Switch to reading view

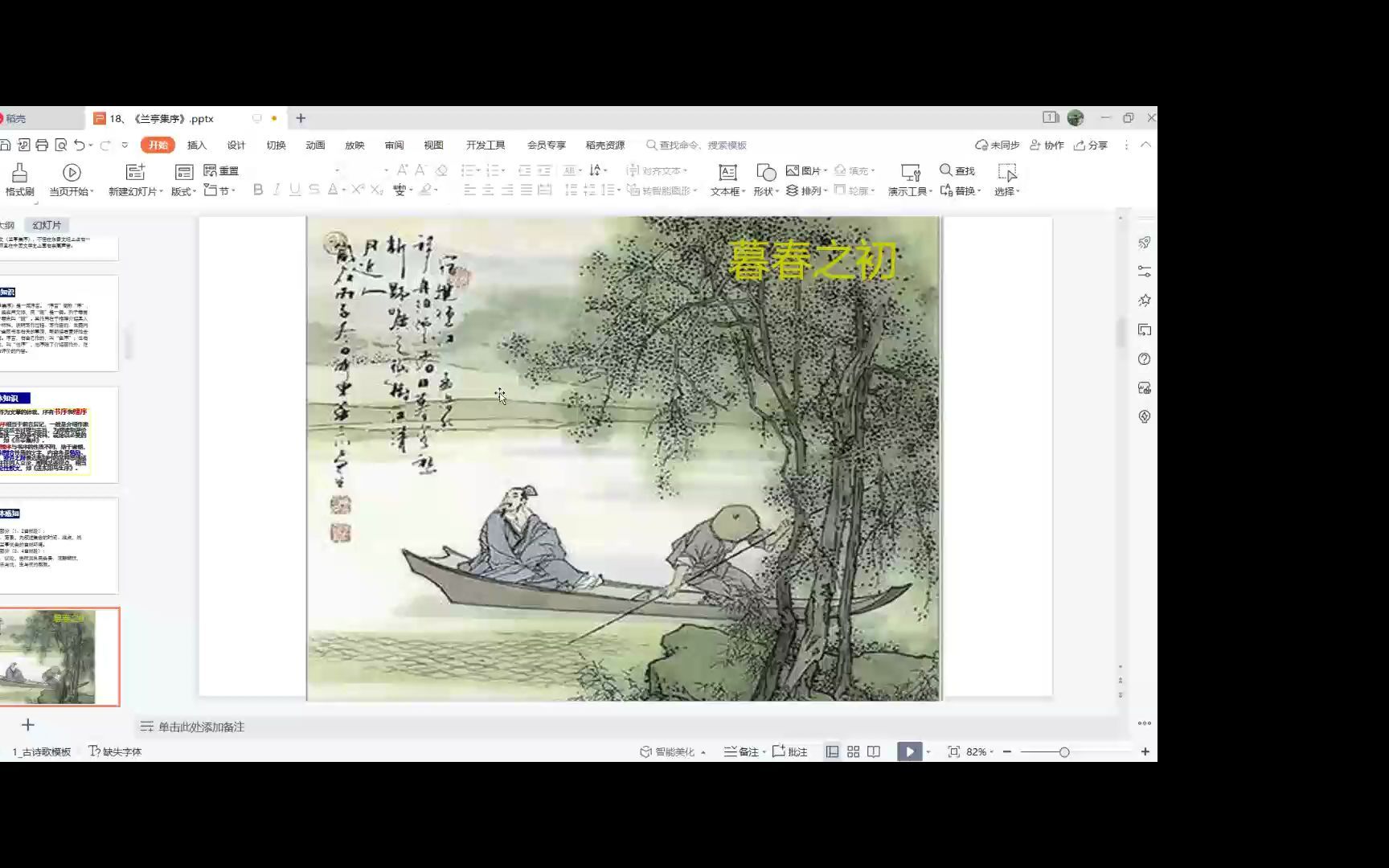coord(874,751)
